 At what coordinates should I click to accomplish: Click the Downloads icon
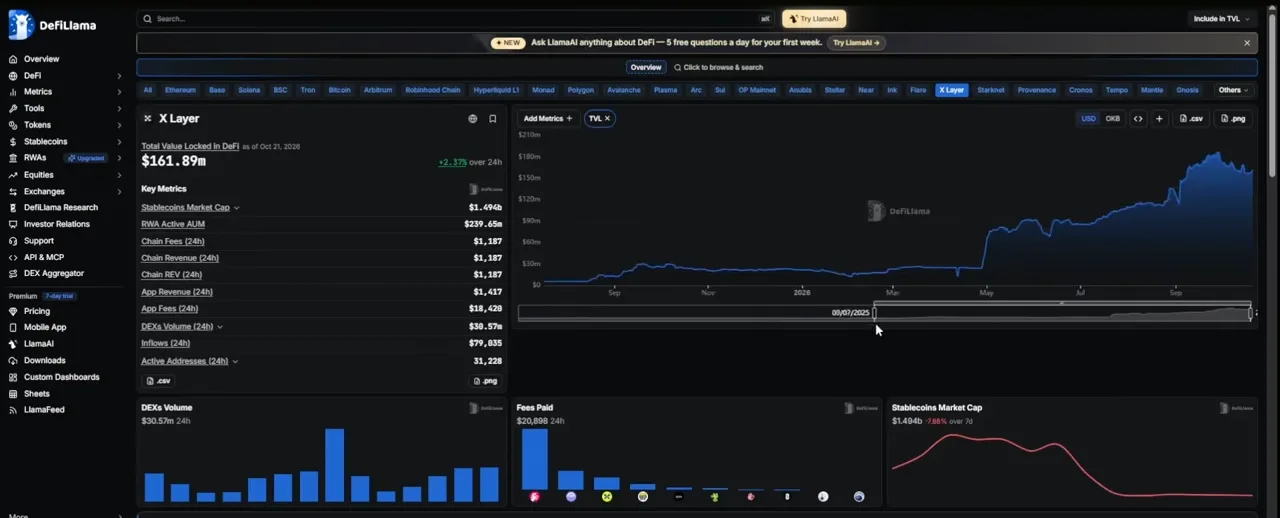point(13,360)
